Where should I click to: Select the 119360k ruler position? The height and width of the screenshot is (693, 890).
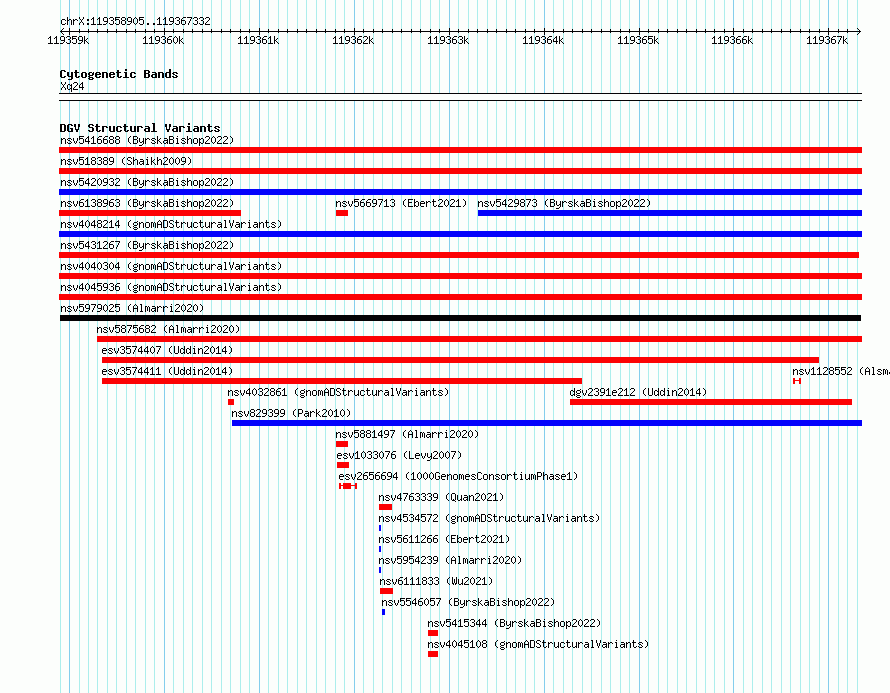pyautogui.click(x=163, y=40)
